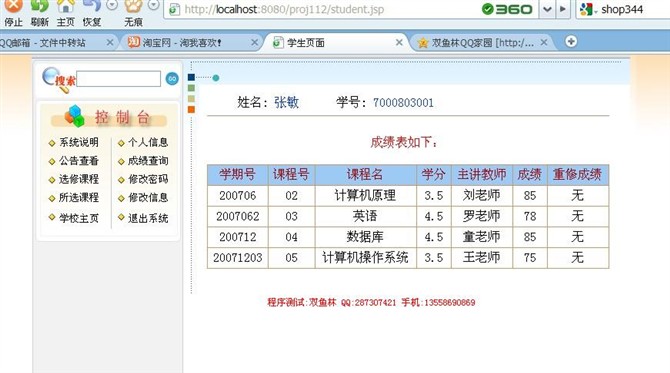Click the 数据库 course cell
Screen dimensions: 670x373
click(365, 237)
